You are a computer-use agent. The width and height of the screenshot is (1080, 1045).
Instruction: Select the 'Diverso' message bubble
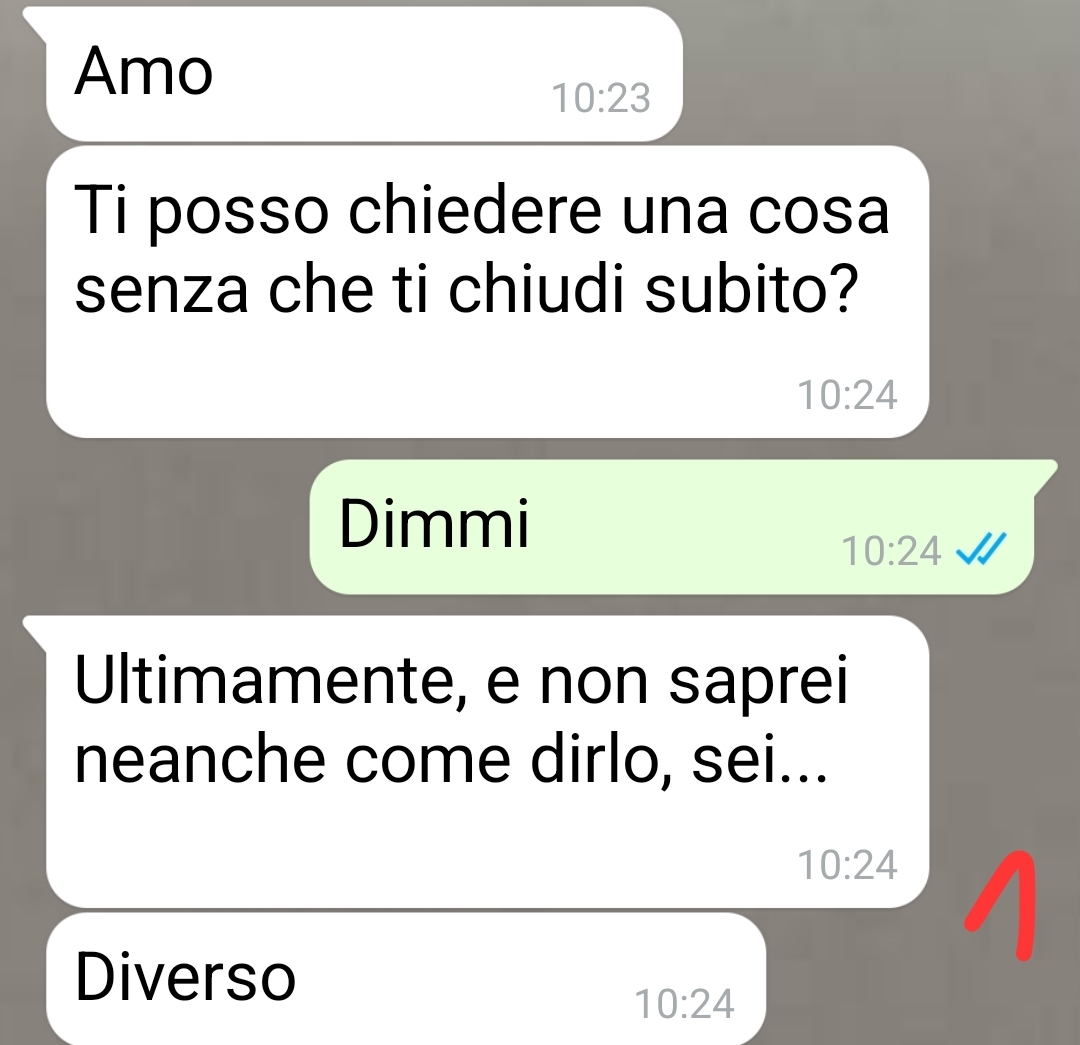(406, 979)
